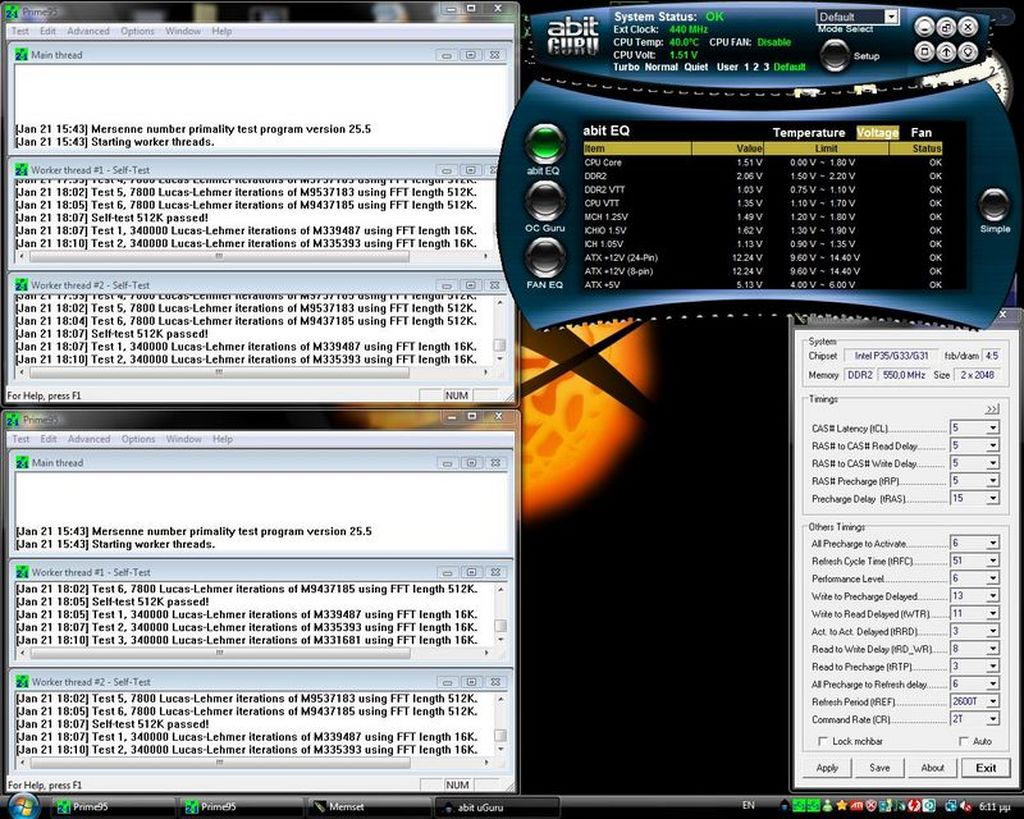Click Apply in Memset
This screenshot has height=819, width=1024.
pos(827,768)
